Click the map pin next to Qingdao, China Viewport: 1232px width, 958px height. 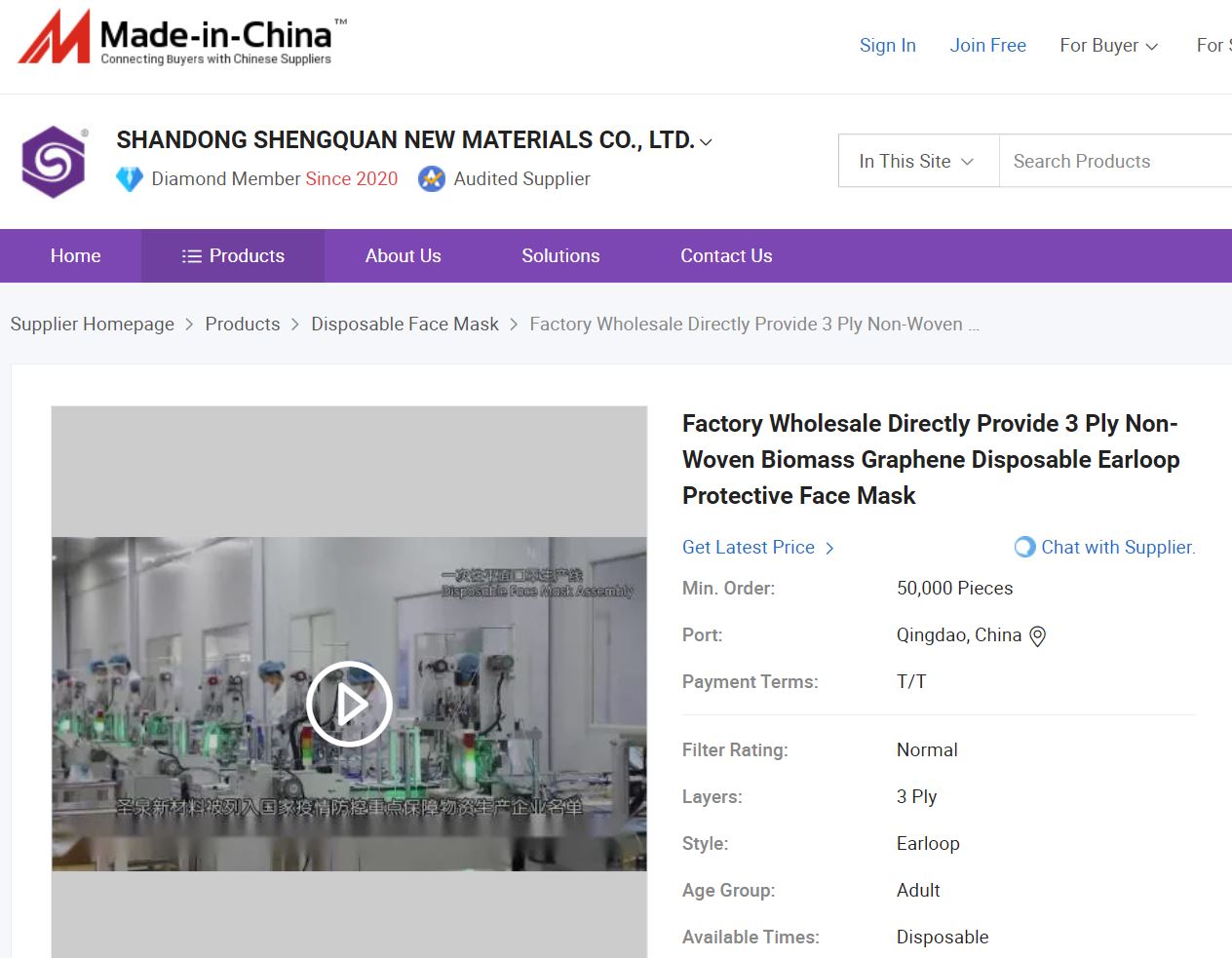click(x=1038, y=636)
